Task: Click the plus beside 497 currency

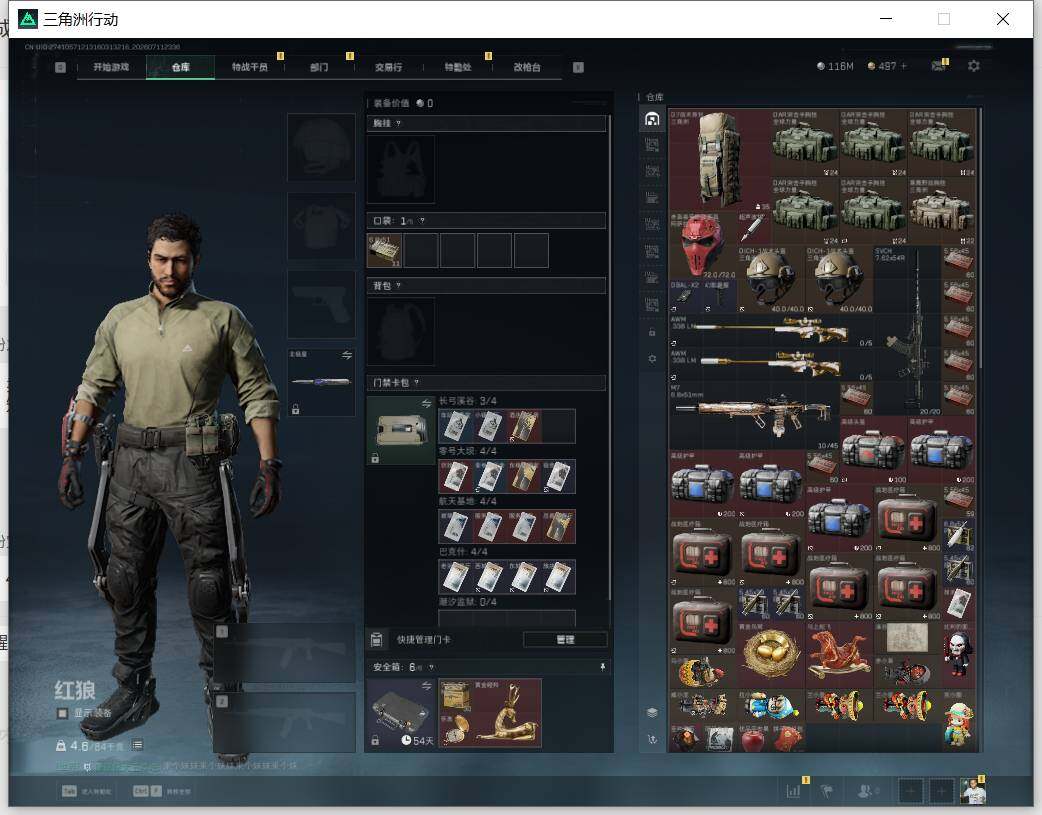Action: pyautogui.click(x=903, y=66)
